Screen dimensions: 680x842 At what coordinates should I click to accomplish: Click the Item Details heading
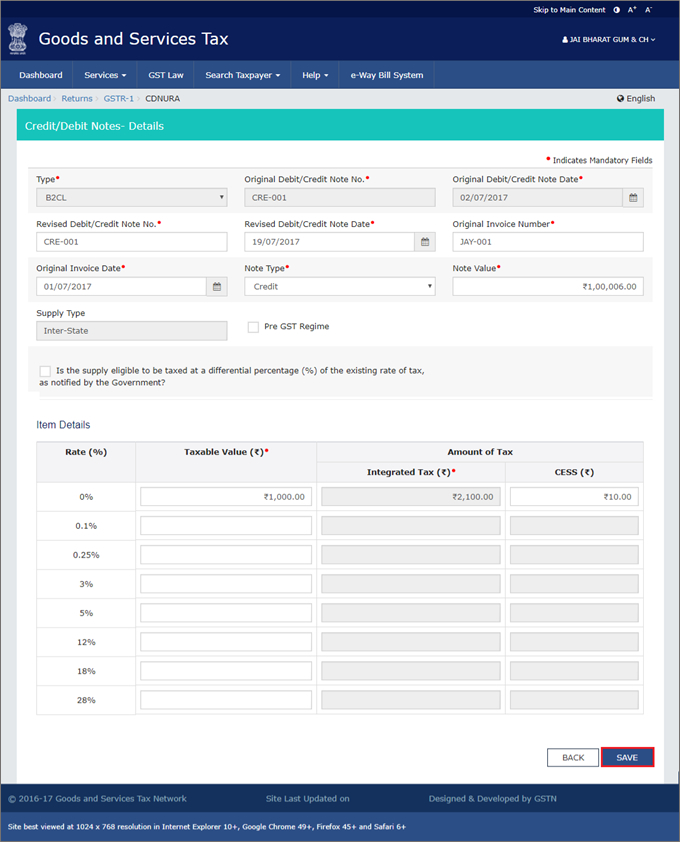63,425
